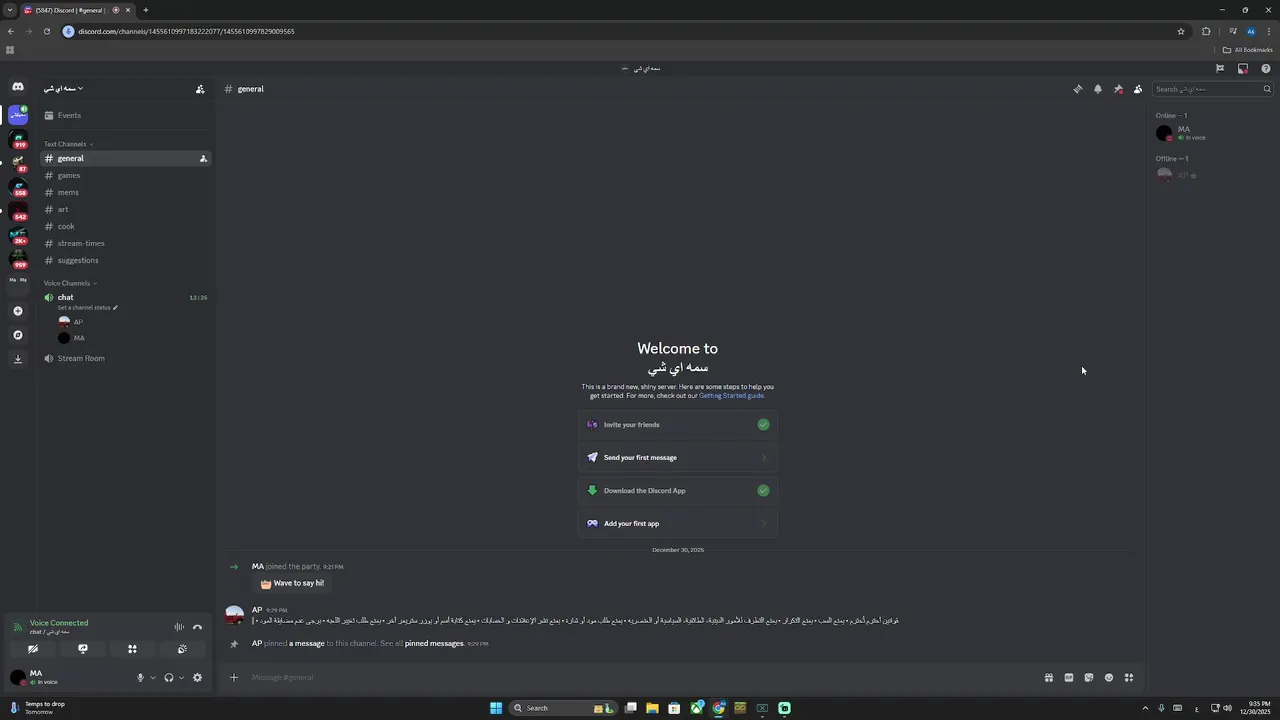Open the sticker picker icon
Image resolution: width=1280 pixels, height=720 pixels.
click(x=1089, y=678)
